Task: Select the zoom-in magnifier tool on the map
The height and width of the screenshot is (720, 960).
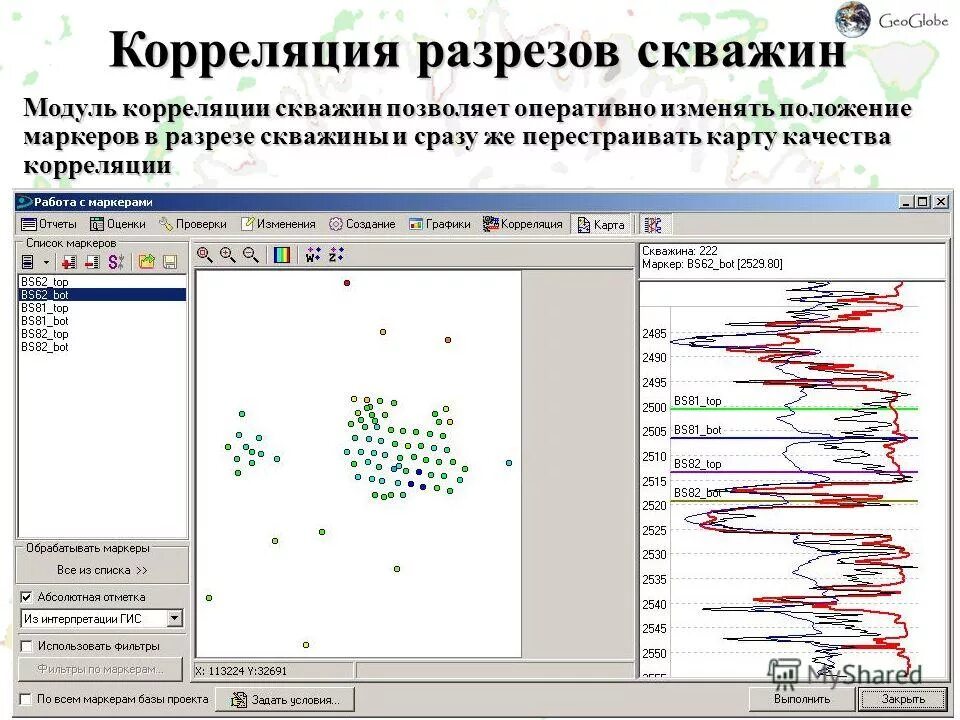Action: (225, 255)
